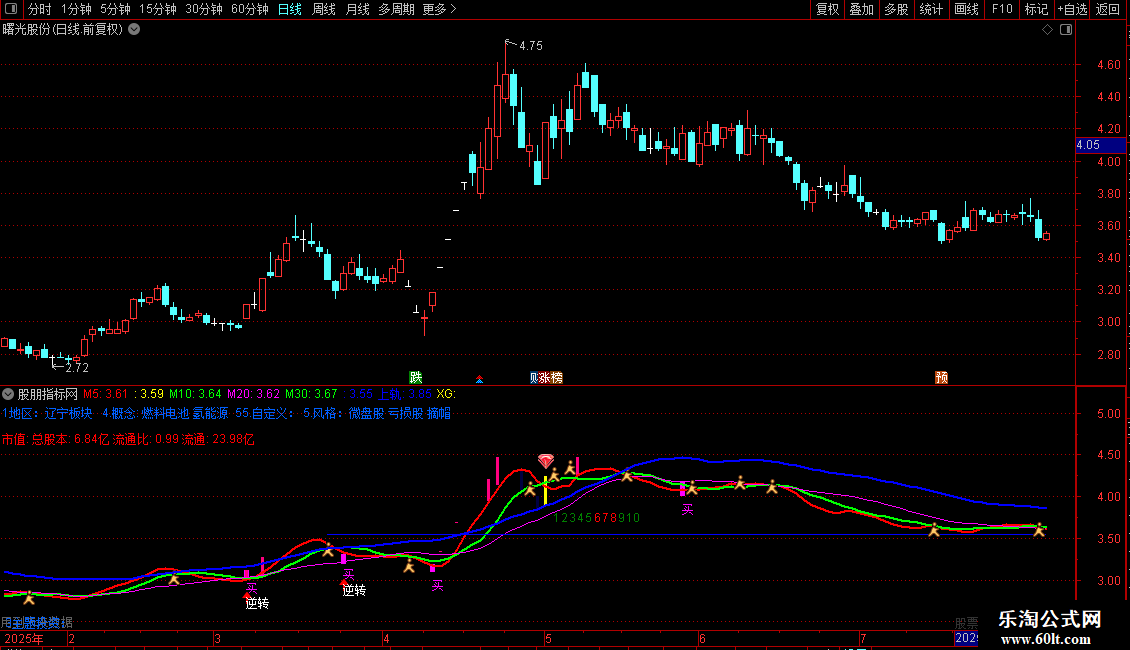Activate the 画线 drawing tools
Viewport: 1130px width, 650px height.
coord(966,9)
